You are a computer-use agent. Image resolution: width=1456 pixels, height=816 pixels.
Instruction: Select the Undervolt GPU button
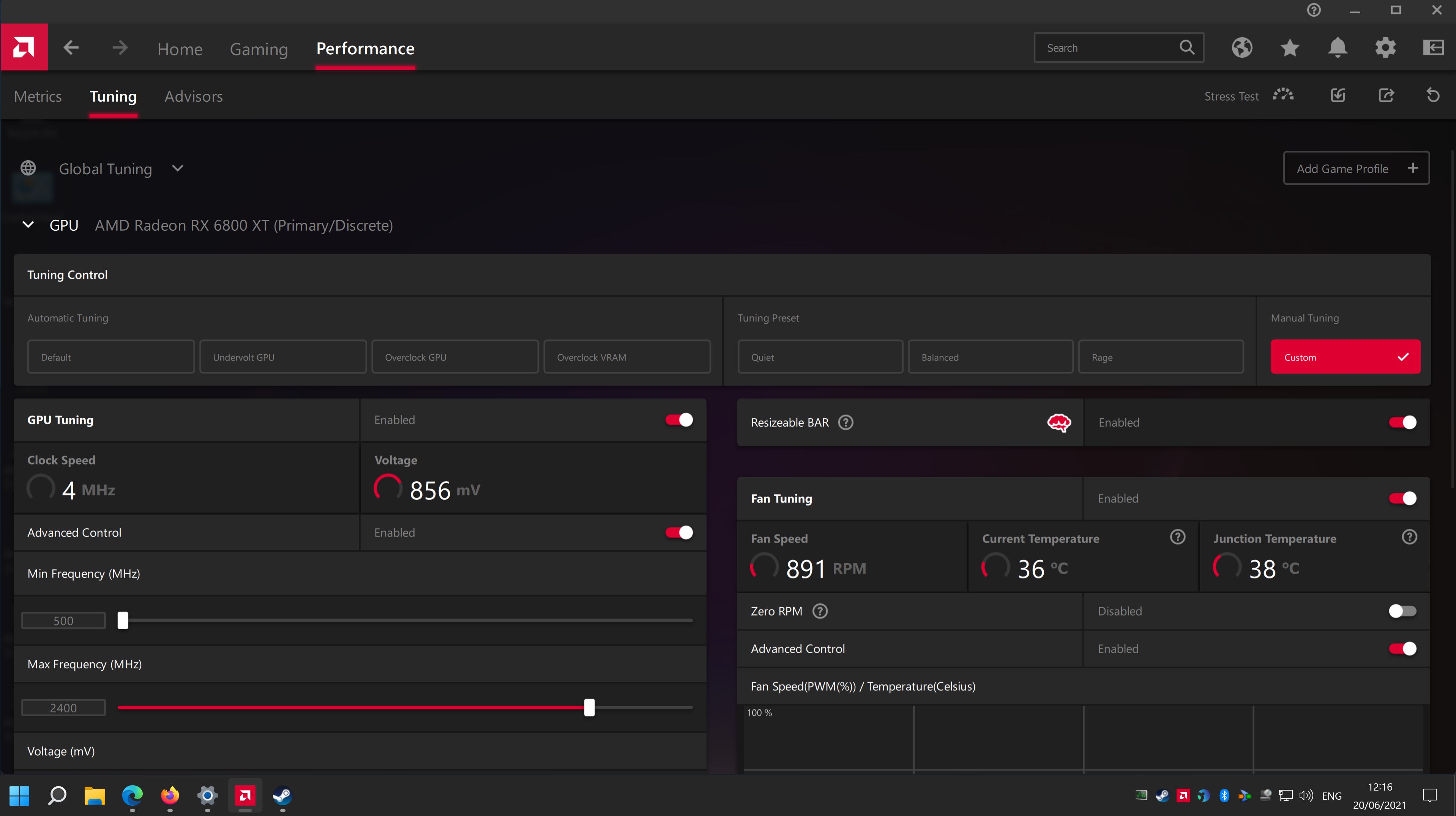click(282, 357)
